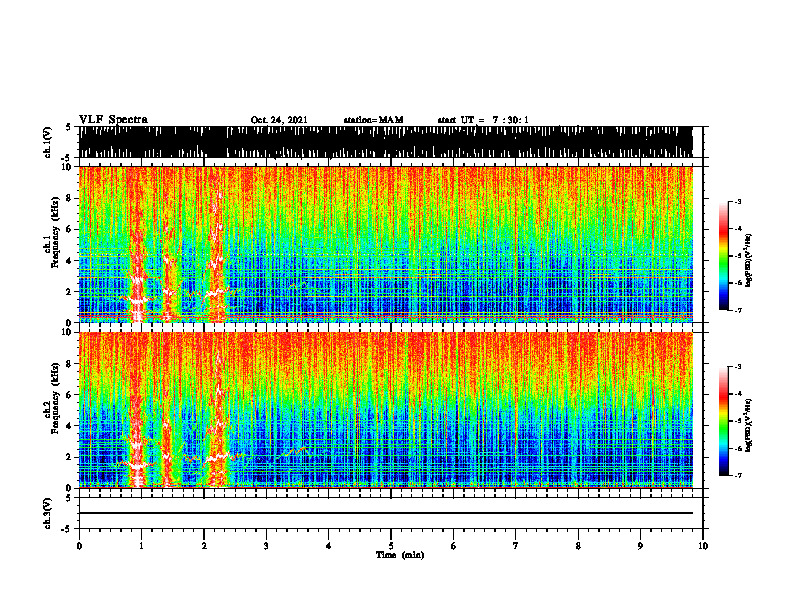Viewport: 792px width, 612px height.
Task: Click time axis tick label "5"
Action: (x=391, y=546)
